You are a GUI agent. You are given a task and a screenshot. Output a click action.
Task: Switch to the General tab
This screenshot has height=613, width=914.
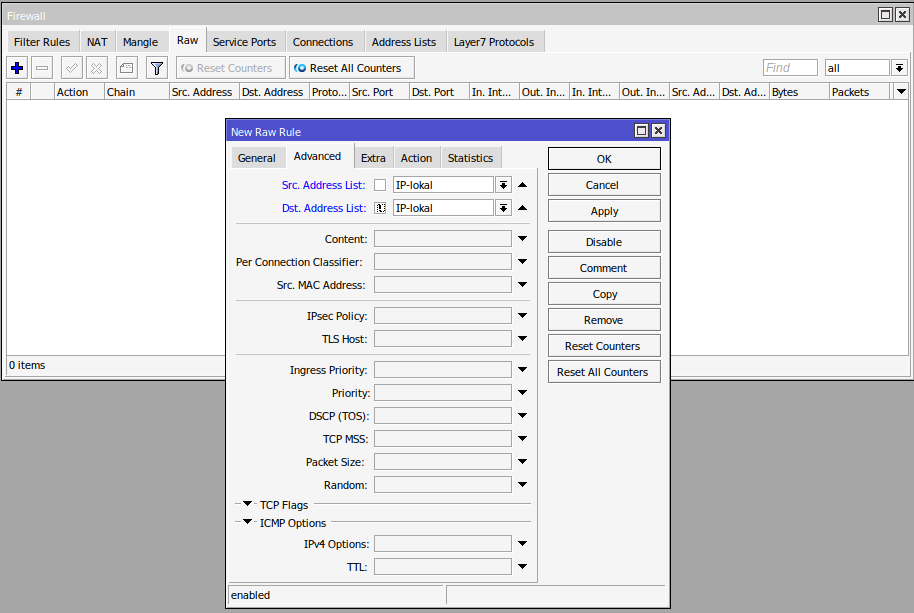(256, 158)
